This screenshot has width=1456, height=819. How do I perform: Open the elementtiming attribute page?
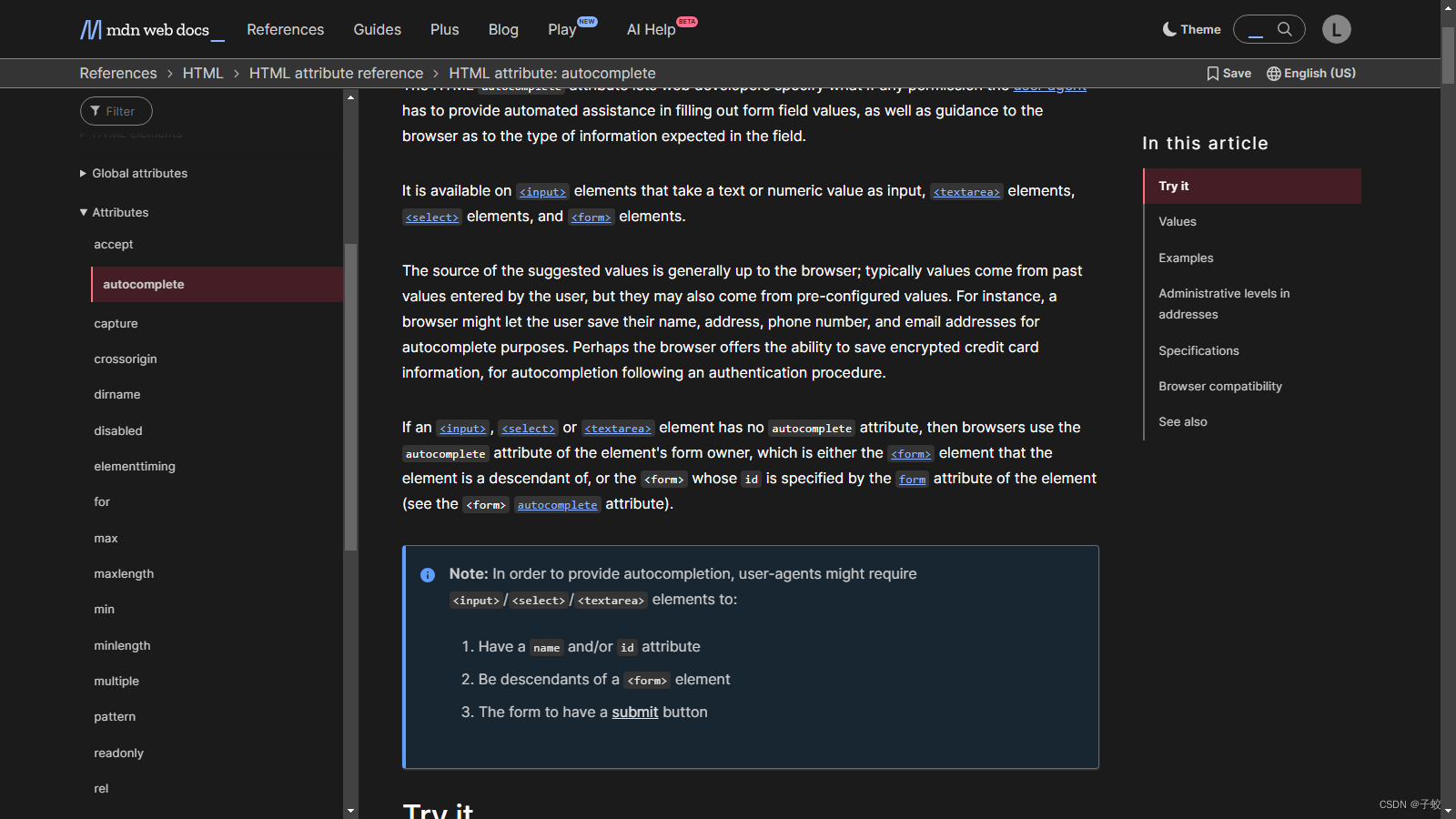pyautogui.click(x=135, y=466)
